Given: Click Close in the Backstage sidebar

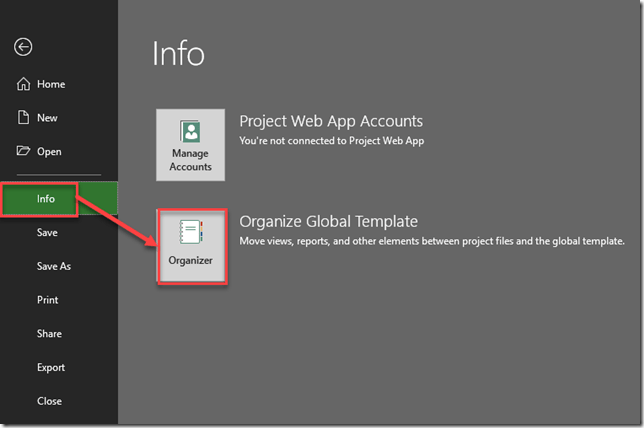Looking at the screenshot, I should 49,401.
